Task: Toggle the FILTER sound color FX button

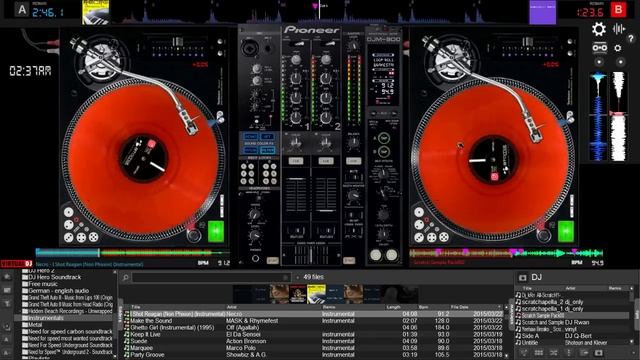Action: pyautogui.click(x=267, y=150)
